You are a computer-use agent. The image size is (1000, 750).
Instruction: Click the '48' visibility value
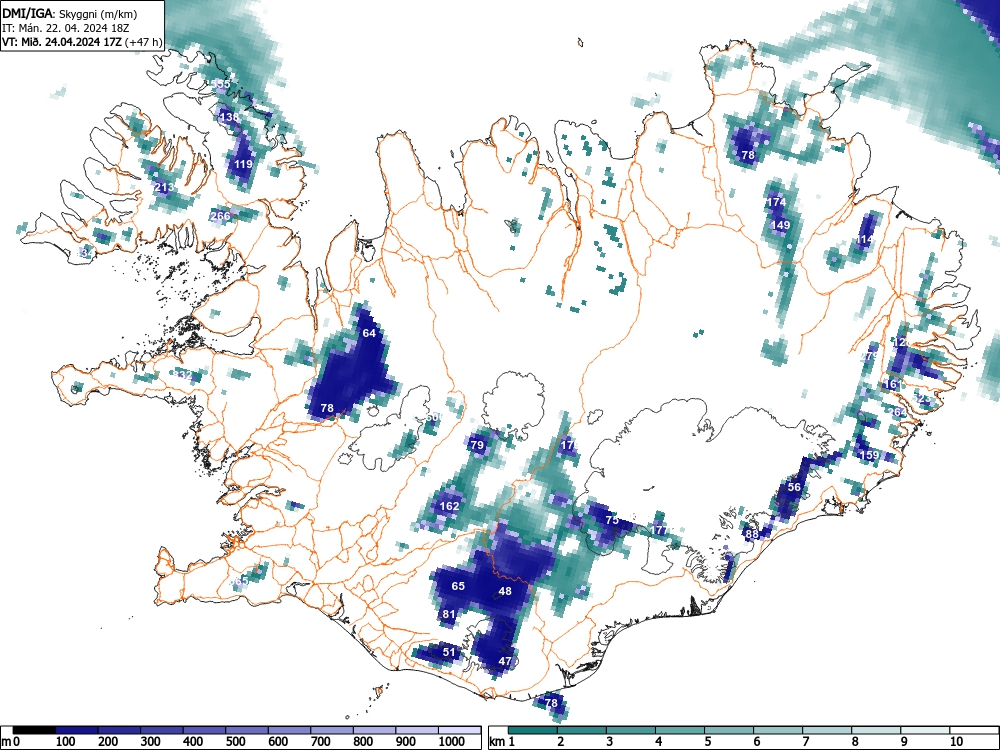505,591
